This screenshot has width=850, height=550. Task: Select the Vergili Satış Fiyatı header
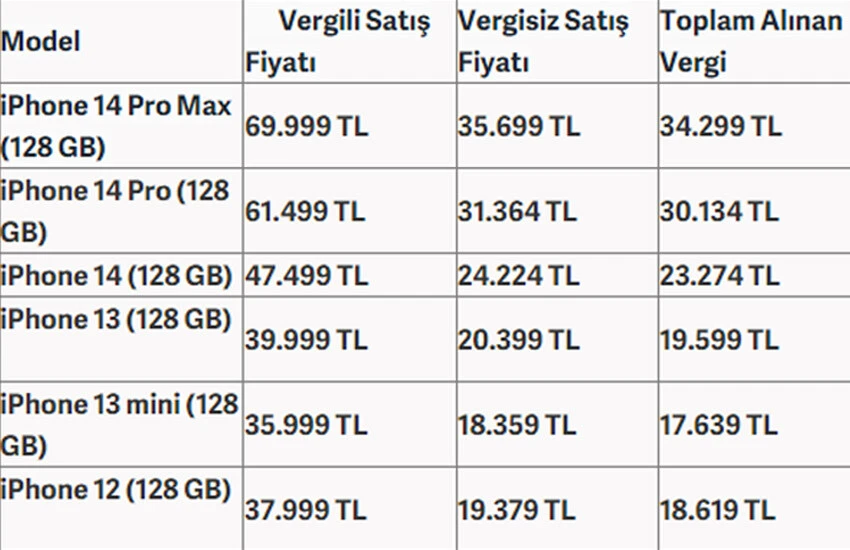tap(340, 42)
